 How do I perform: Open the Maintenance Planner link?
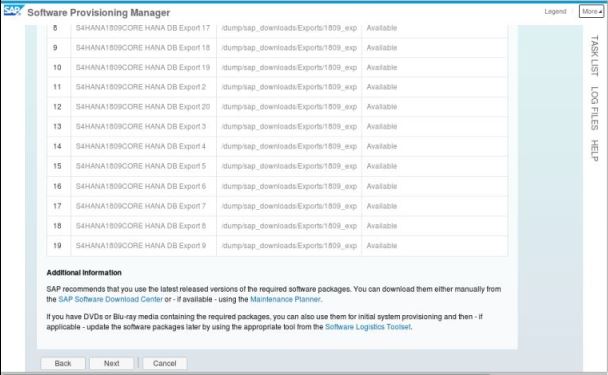tap(285, 299)
